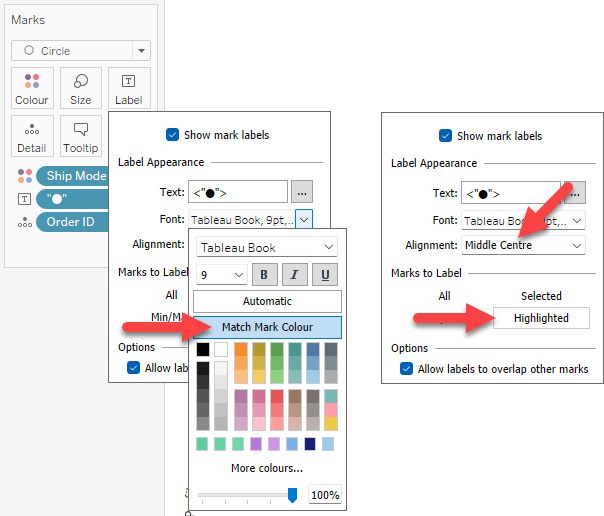Open the Middle Centre alignment dropdown
The image size is (604, 516).
tap(523, 245)
